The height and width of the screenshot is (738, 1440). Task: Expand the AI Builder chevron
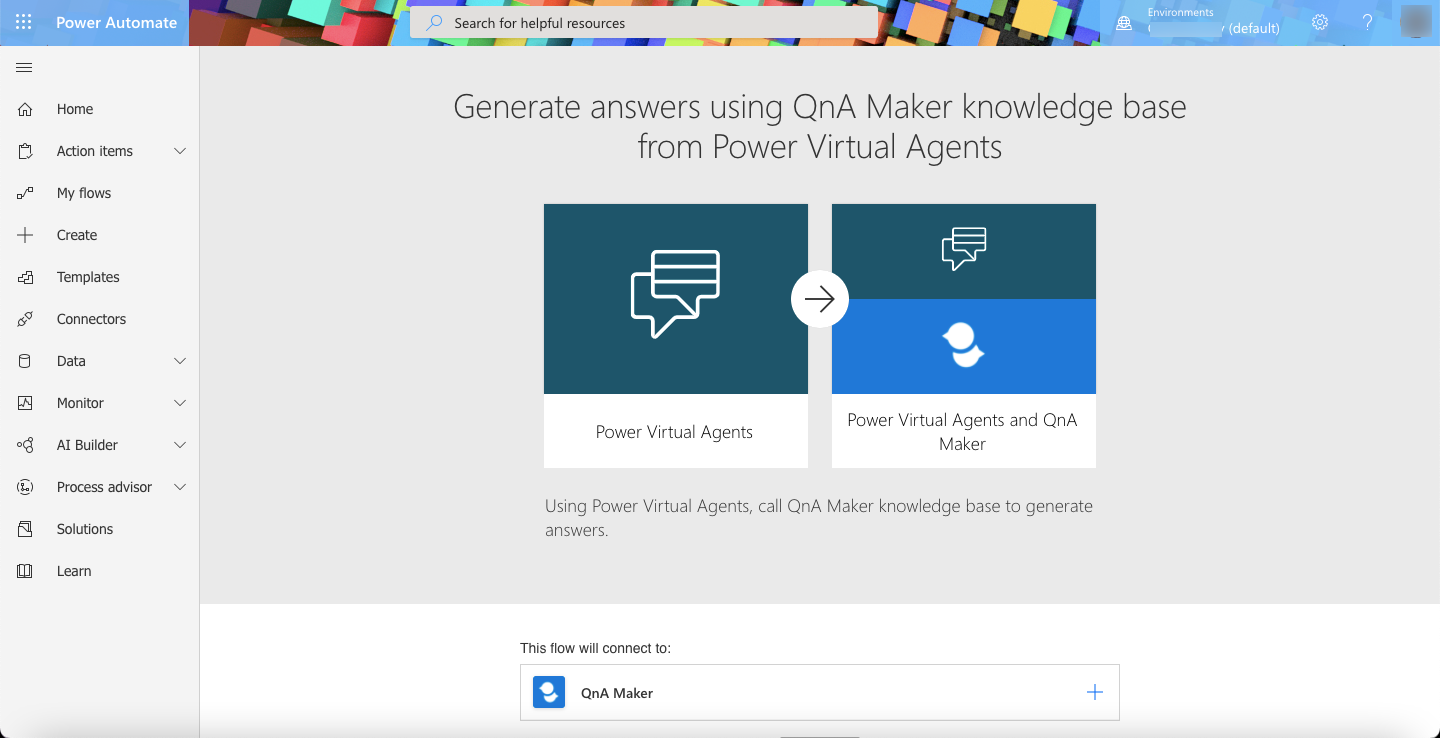click(x=180, y=445)
